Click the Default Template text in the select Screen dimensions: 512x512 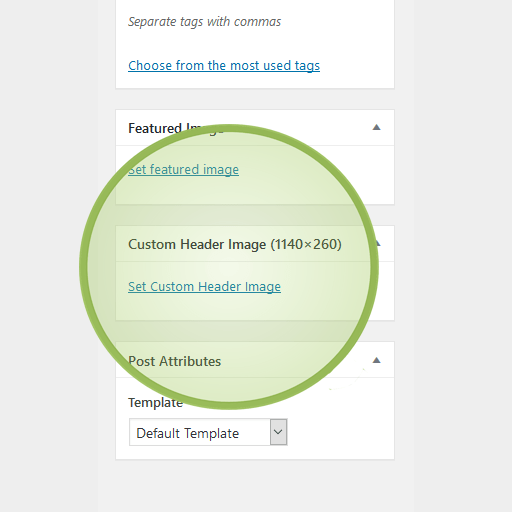[187, 433]
